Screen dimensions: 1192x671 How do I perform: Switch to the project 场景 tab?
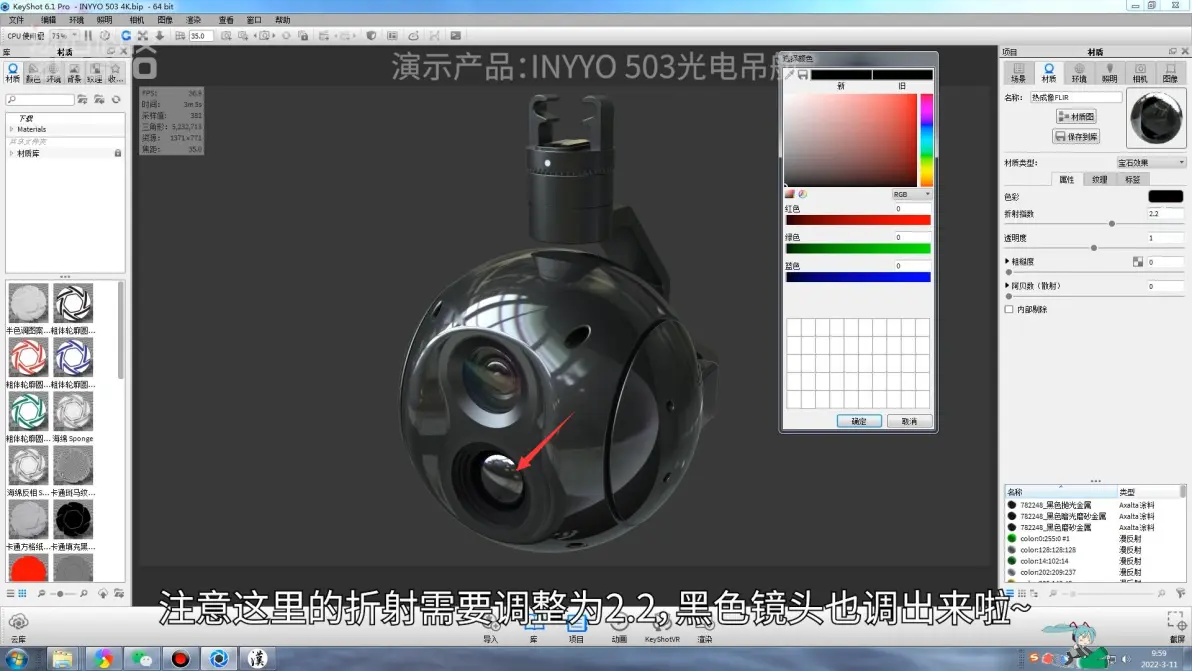1019,73
